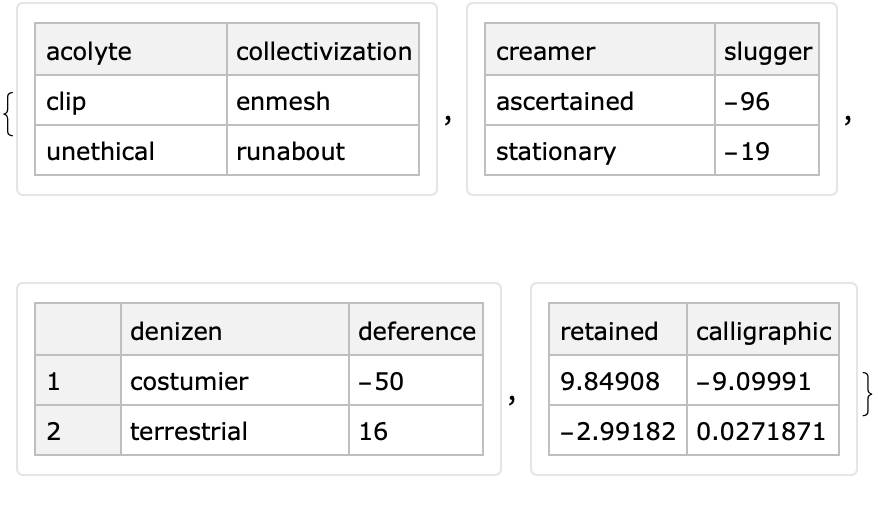Click the cell containing 0.0271871
878x508 pixels.
pos(763,431)
